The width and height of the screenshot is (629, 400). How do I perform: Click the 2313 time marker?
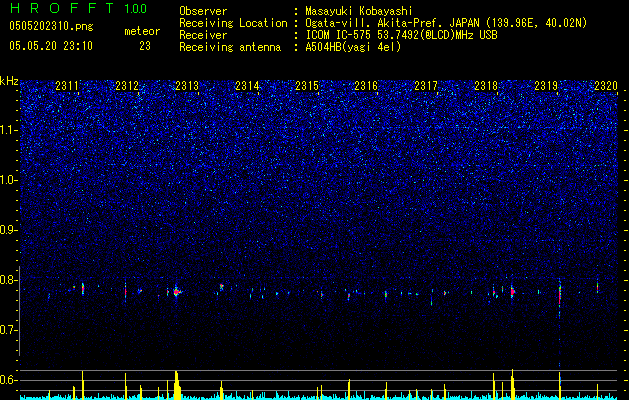tap(187, 86)
